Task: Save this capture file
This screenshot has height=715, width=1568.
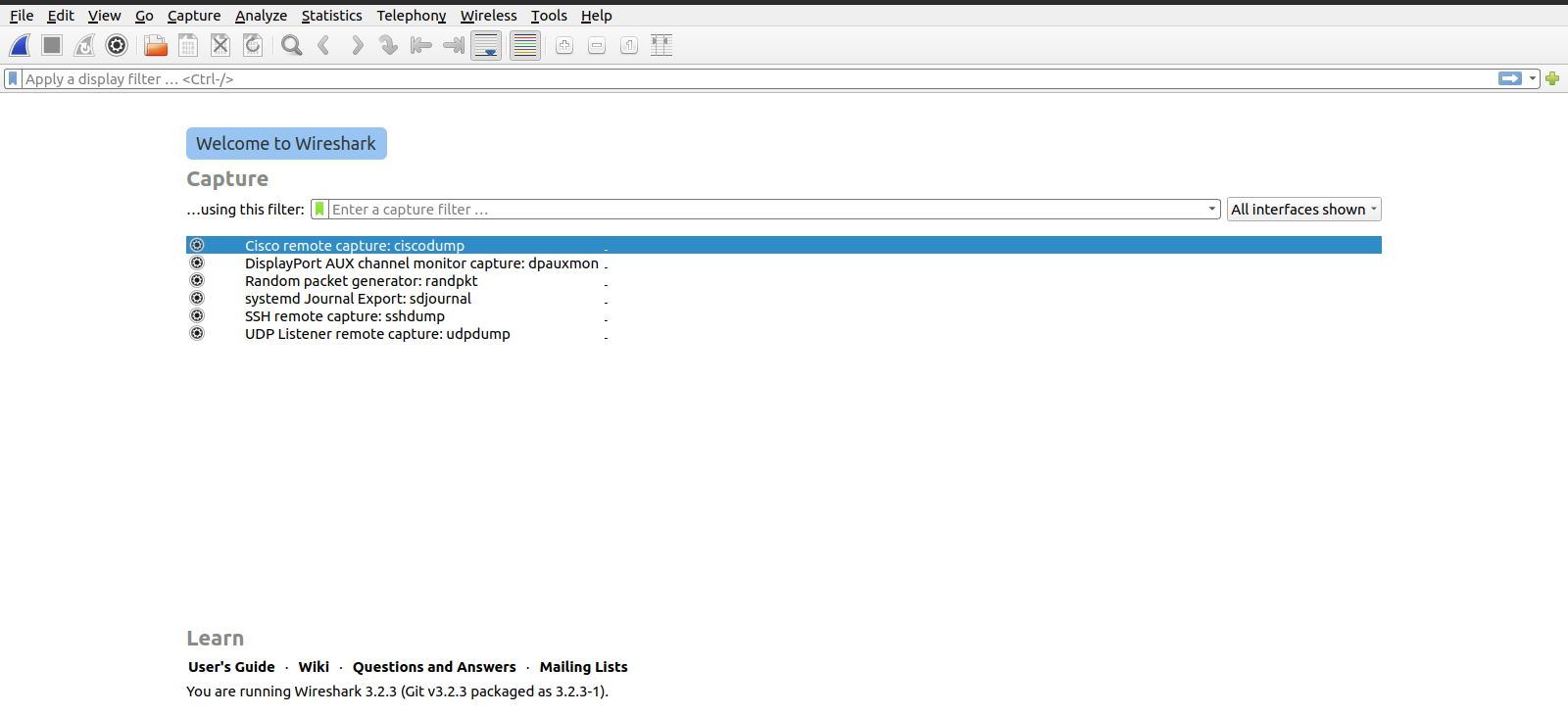Action: click(188, 45)
